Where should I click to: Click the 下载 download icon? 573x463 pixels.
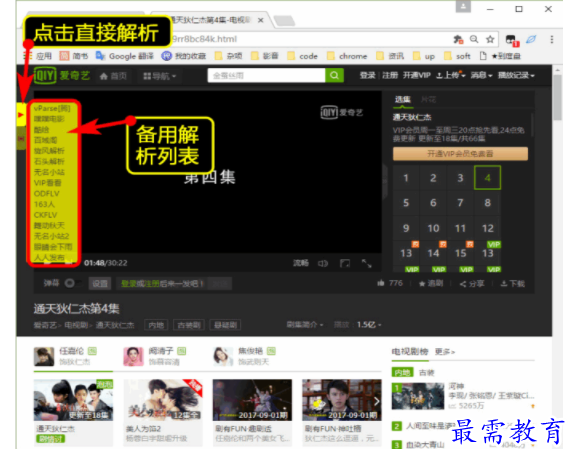point(504,284)
